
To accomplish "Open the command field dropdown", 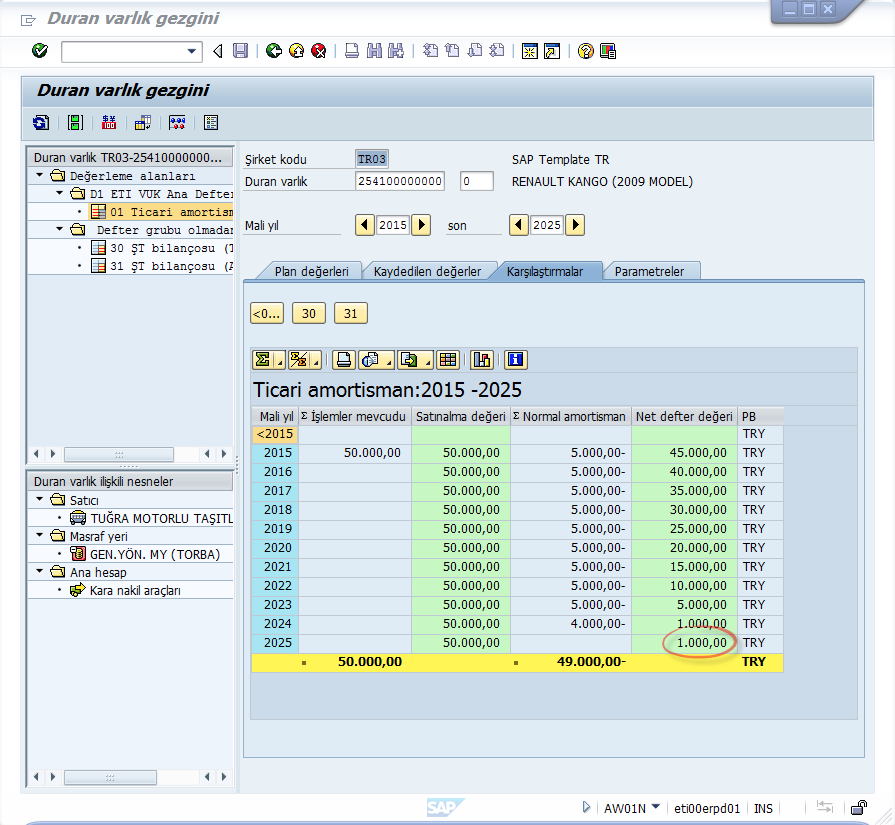I will coord(192,51).
